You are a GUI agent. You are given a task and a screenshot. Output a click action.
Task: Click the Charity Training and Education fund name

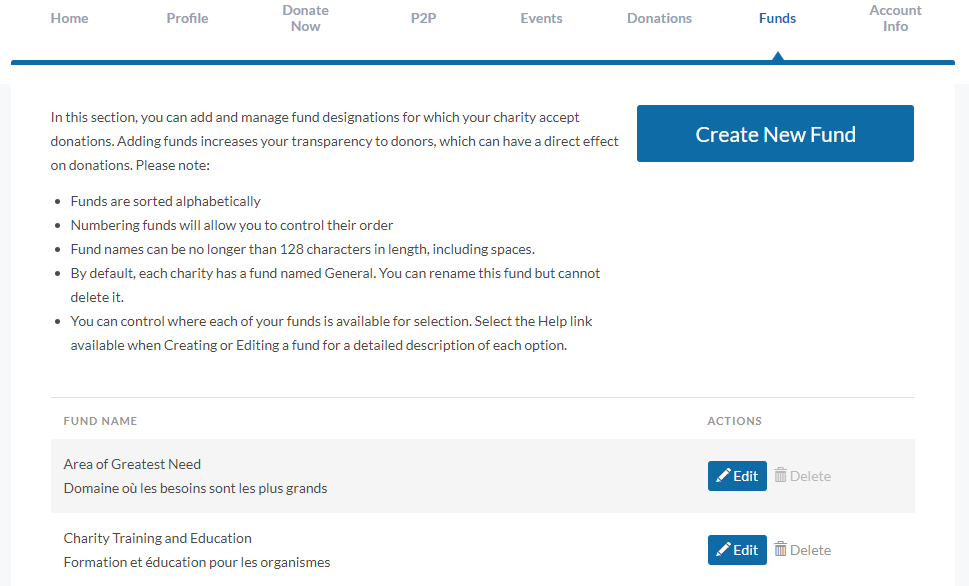click(157, 538)
